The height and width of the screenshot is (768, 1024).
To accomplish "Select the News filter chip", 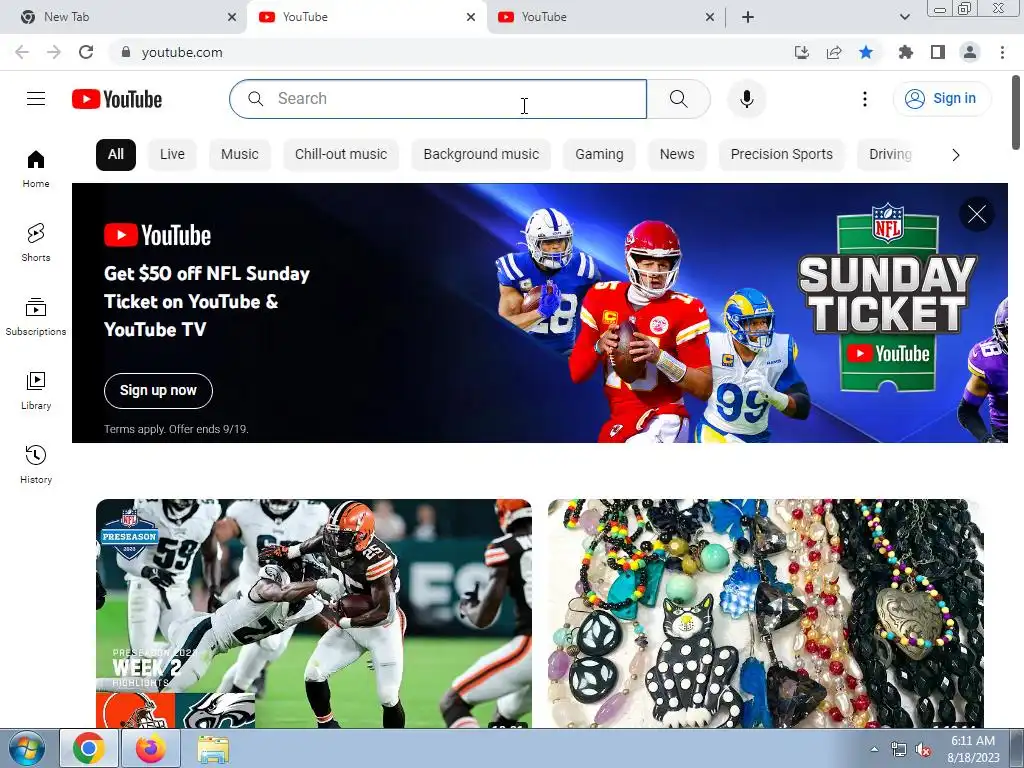I will point(677,155).
